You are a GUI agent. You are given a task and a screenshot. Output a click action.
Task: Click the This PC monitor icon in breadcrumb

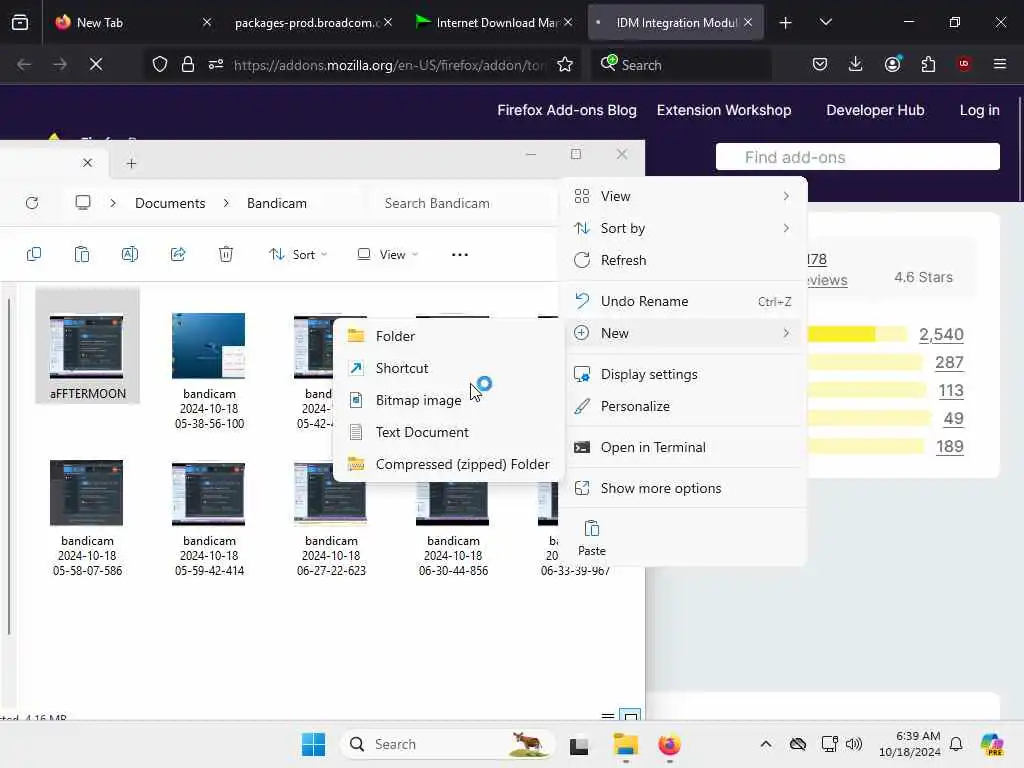click(83, 202)
